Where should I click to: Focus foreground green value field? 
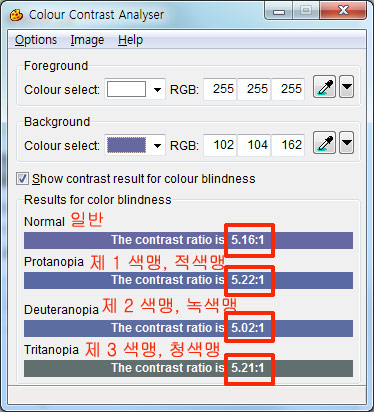click(254, 89)
